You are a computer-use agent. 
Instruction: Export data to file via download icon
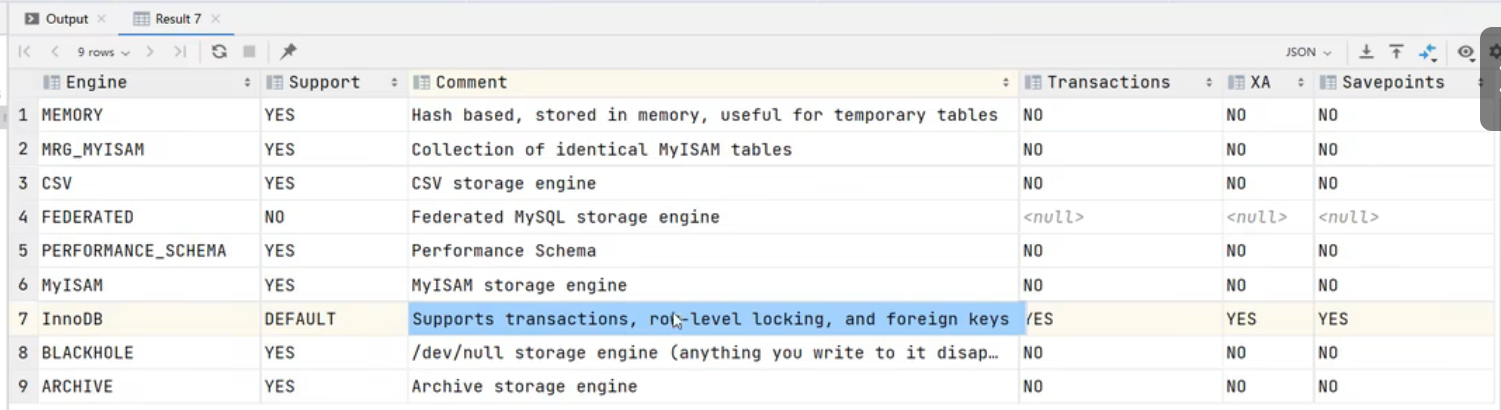click(1366, 52)
